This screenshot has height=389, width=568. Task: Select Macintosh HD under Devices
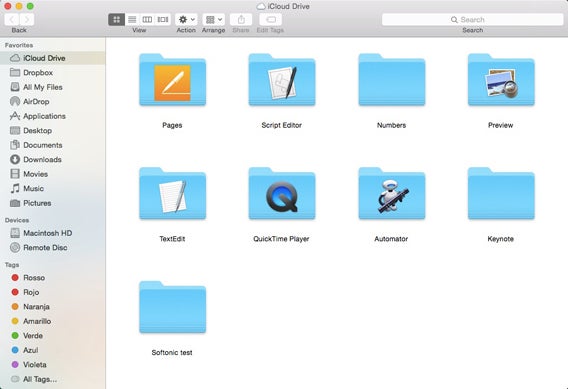pos(53,233)
